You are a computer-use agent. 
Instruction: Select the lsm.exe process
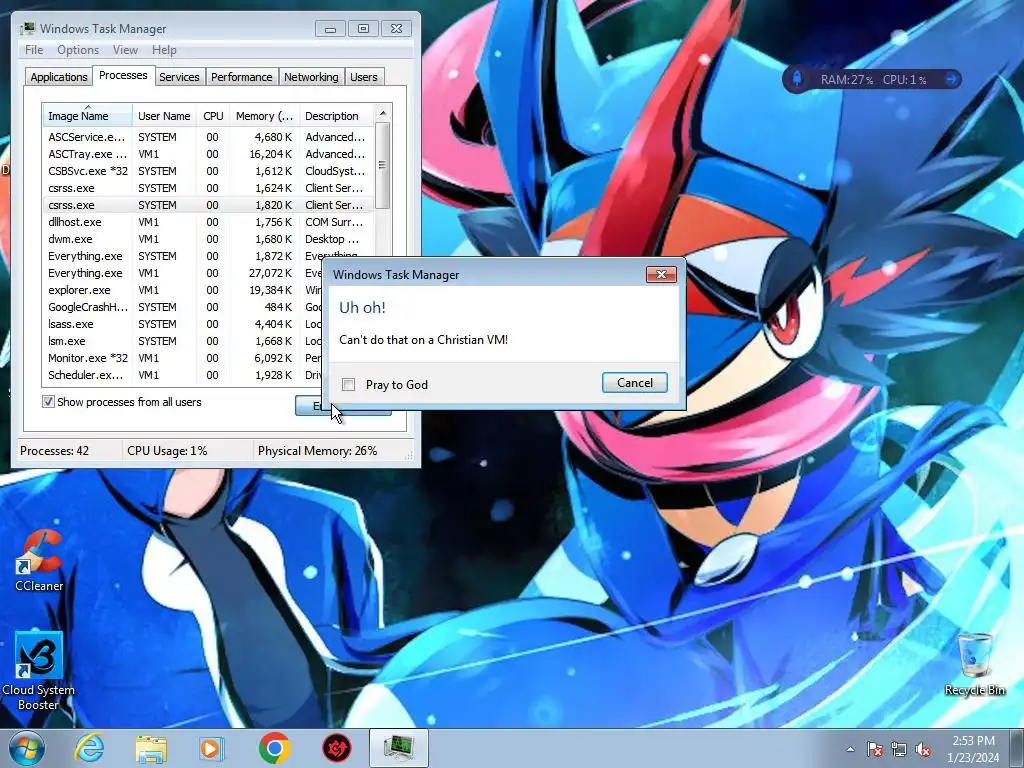coord(183,341)
